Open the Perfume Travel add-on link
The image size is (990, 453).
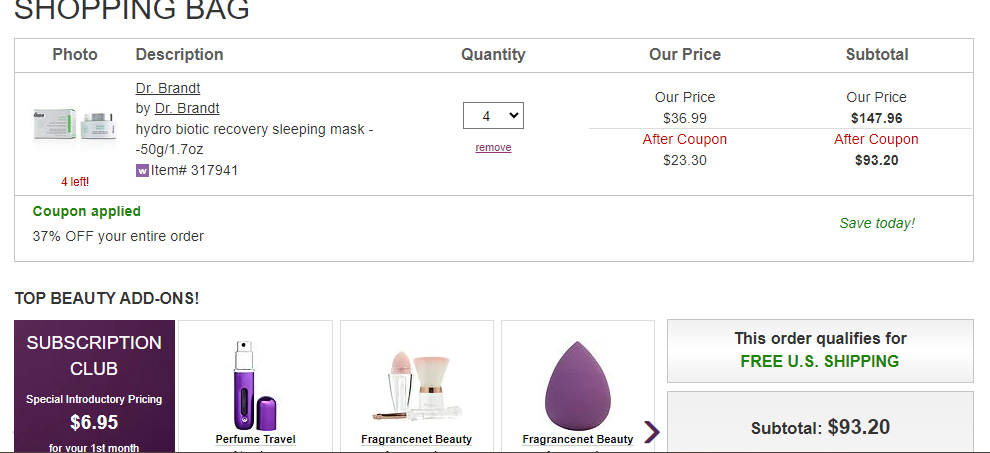coord(255,439)
